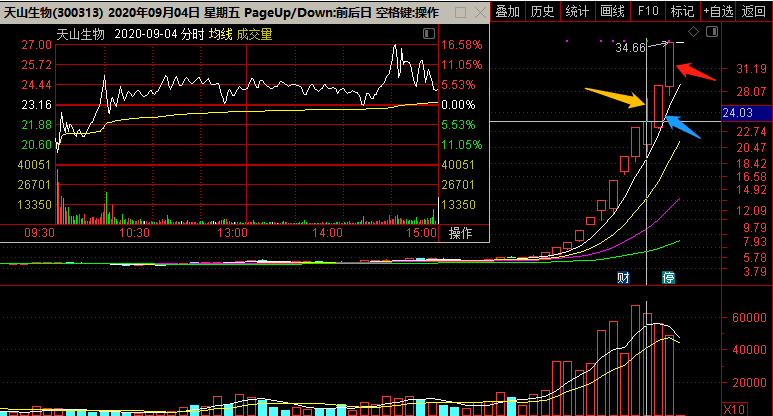Click the highlighted 24.03 price label
The height and width of the screenshot is (416, 773).
coord(746,113)
